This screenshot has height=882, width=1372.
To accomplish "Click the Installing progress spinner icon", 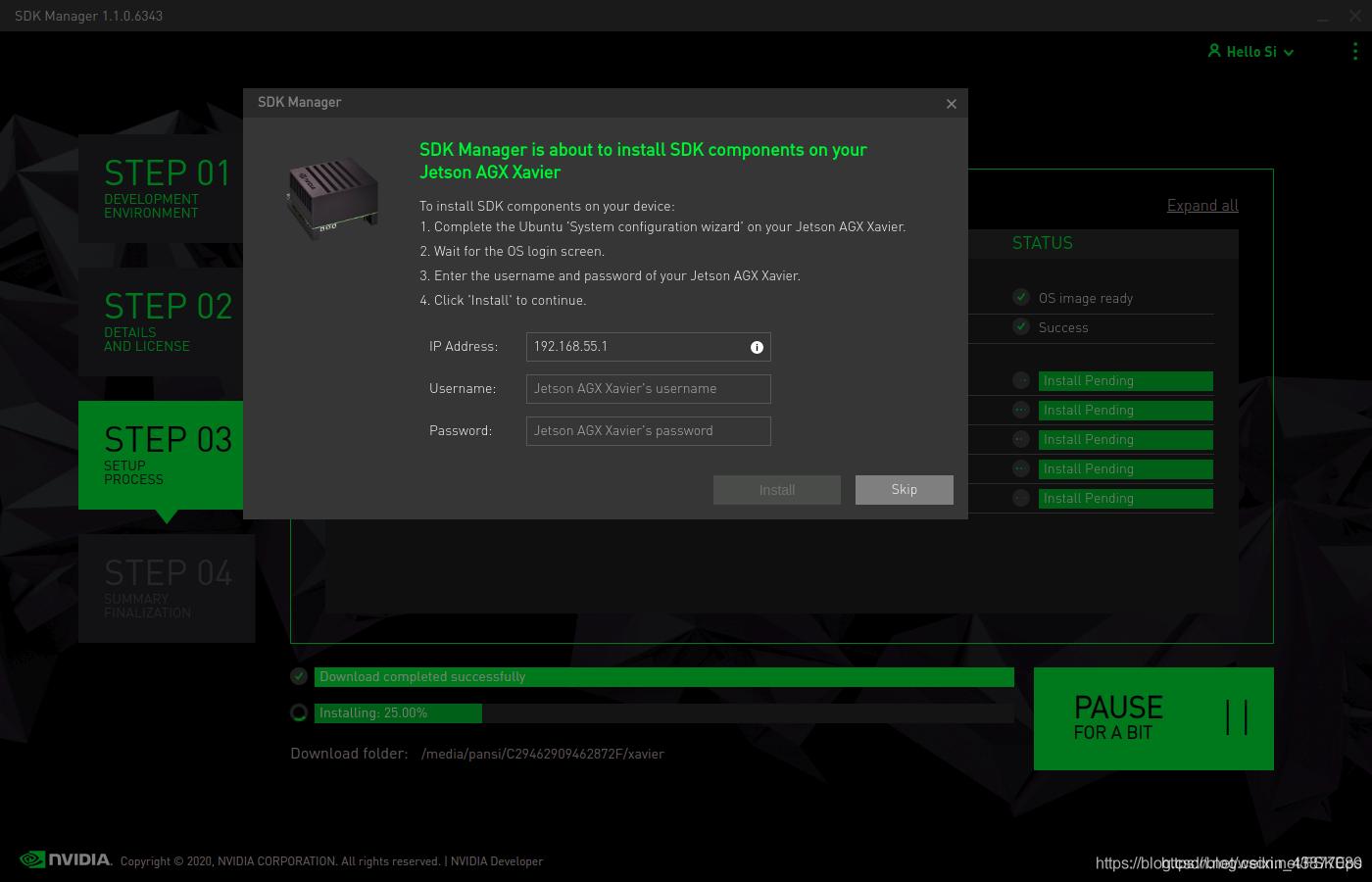I will (299, 712).
